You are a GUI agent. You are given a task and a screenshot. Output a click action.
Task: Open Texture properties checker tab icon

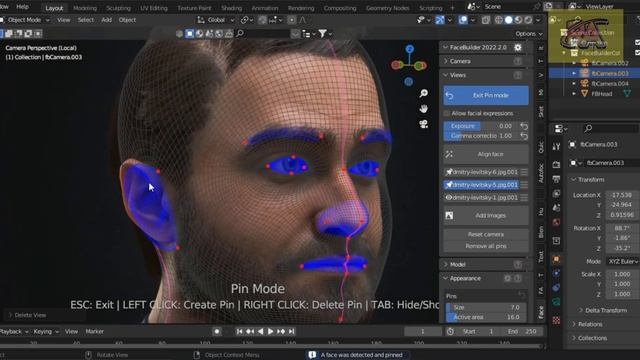point(556,320)
